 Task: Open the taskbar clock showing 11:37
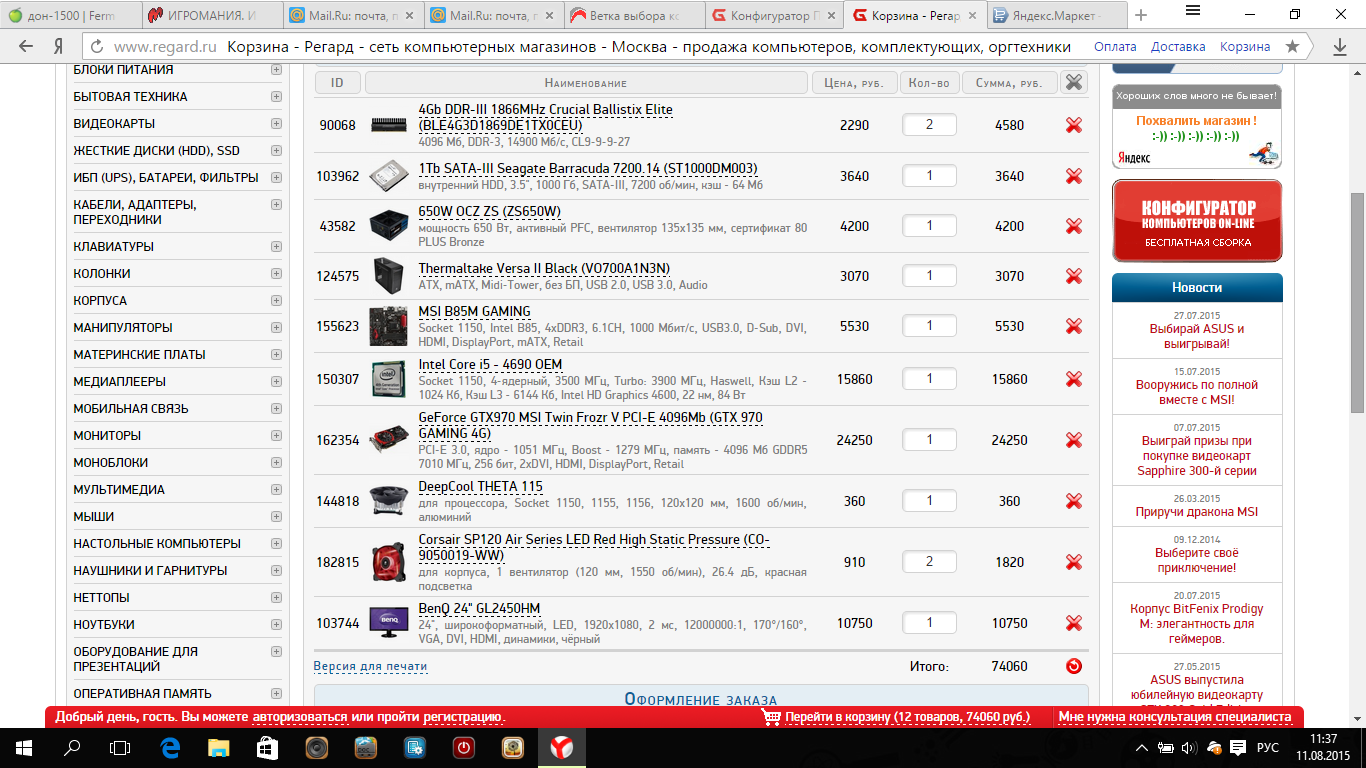[x=1323, y=747]
